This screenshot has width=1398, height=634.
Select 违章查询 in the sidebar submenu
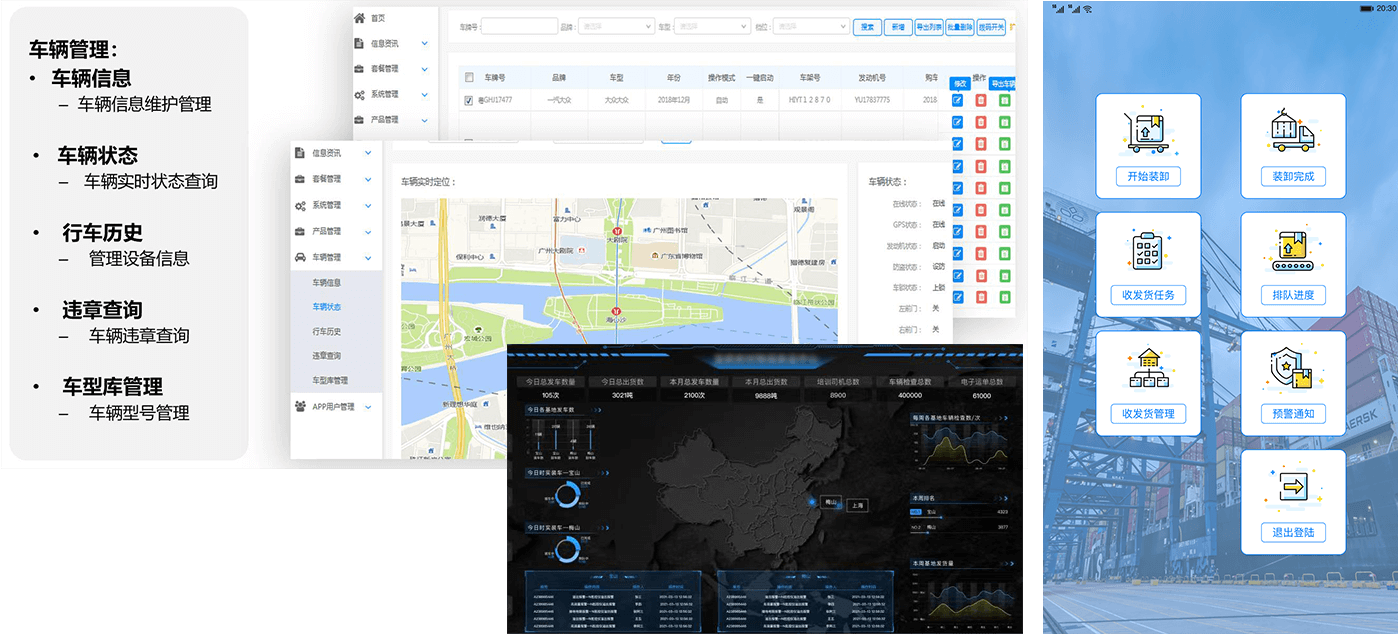pos(327,356)
